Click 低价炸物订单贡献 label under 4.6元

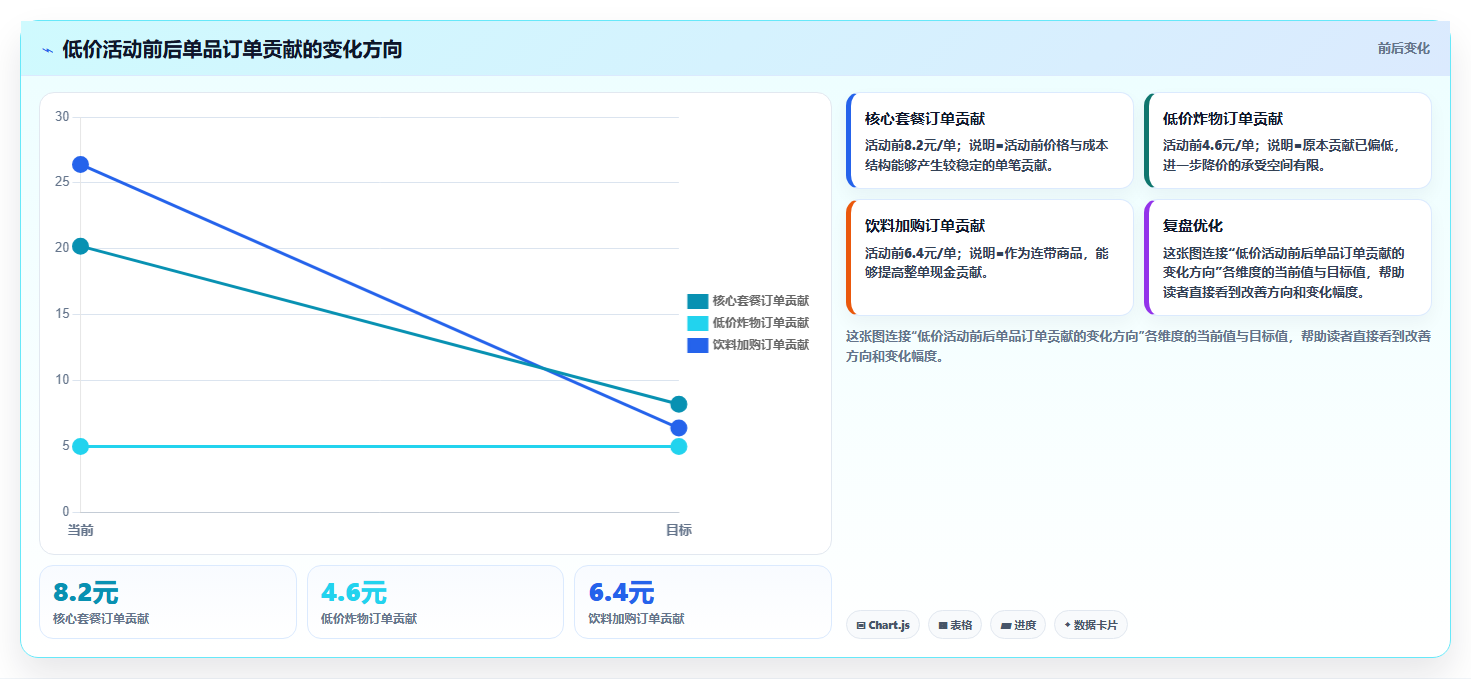[369, 619]
